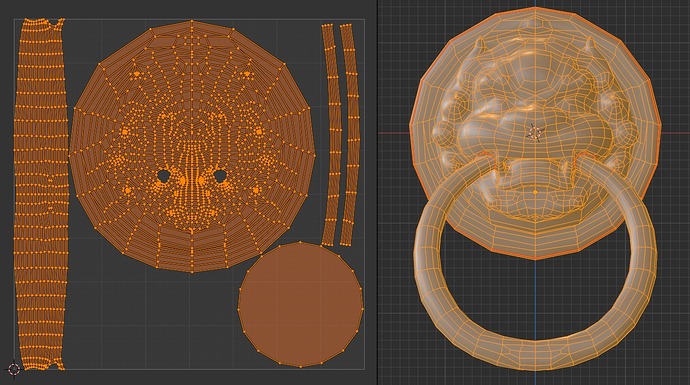Click the divider between UV editor and viewport
Image resolution: width=690 pixels, height=385 pixels.
coord(377,192)
